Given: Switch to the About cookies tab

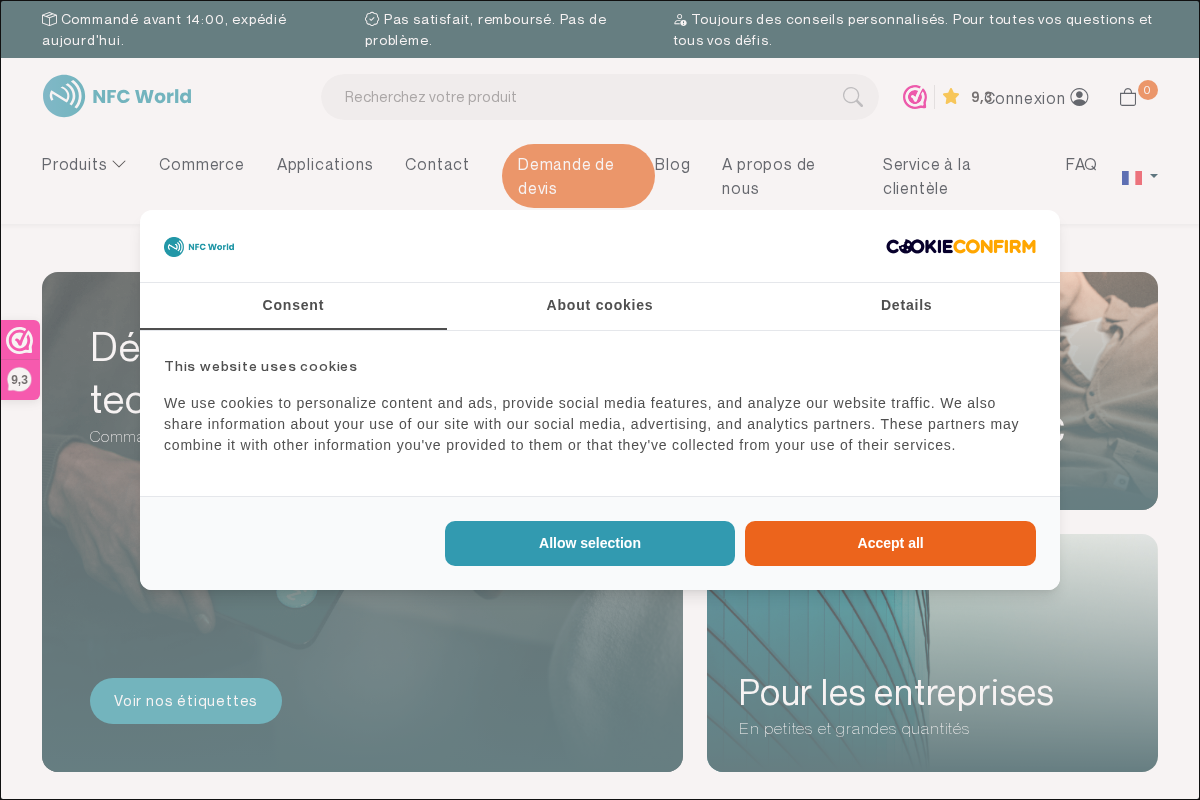Looking at the screenshot, I should coord(599,305).
